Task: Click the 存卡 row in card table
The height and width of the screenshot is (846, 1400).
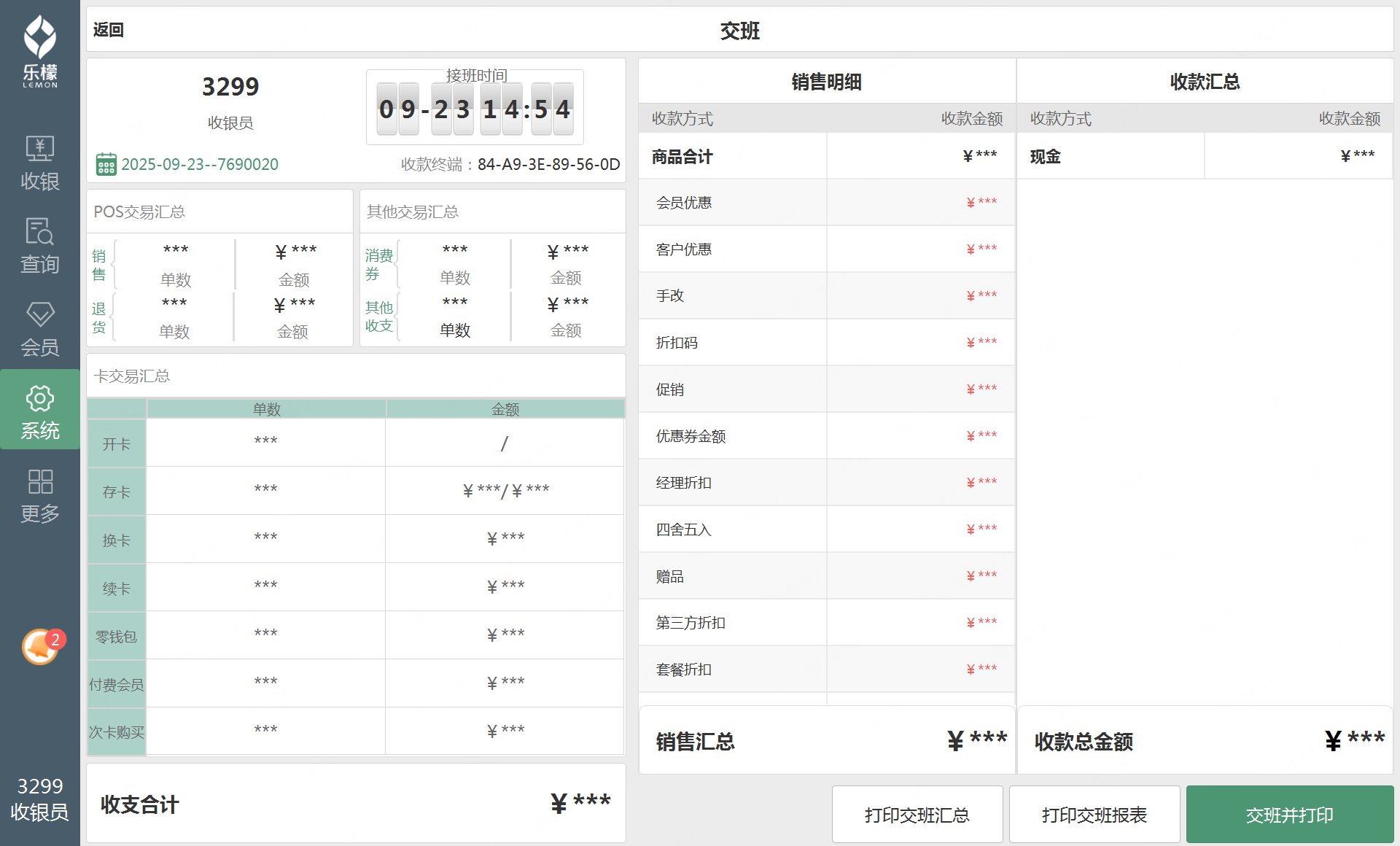Action: 117,492
